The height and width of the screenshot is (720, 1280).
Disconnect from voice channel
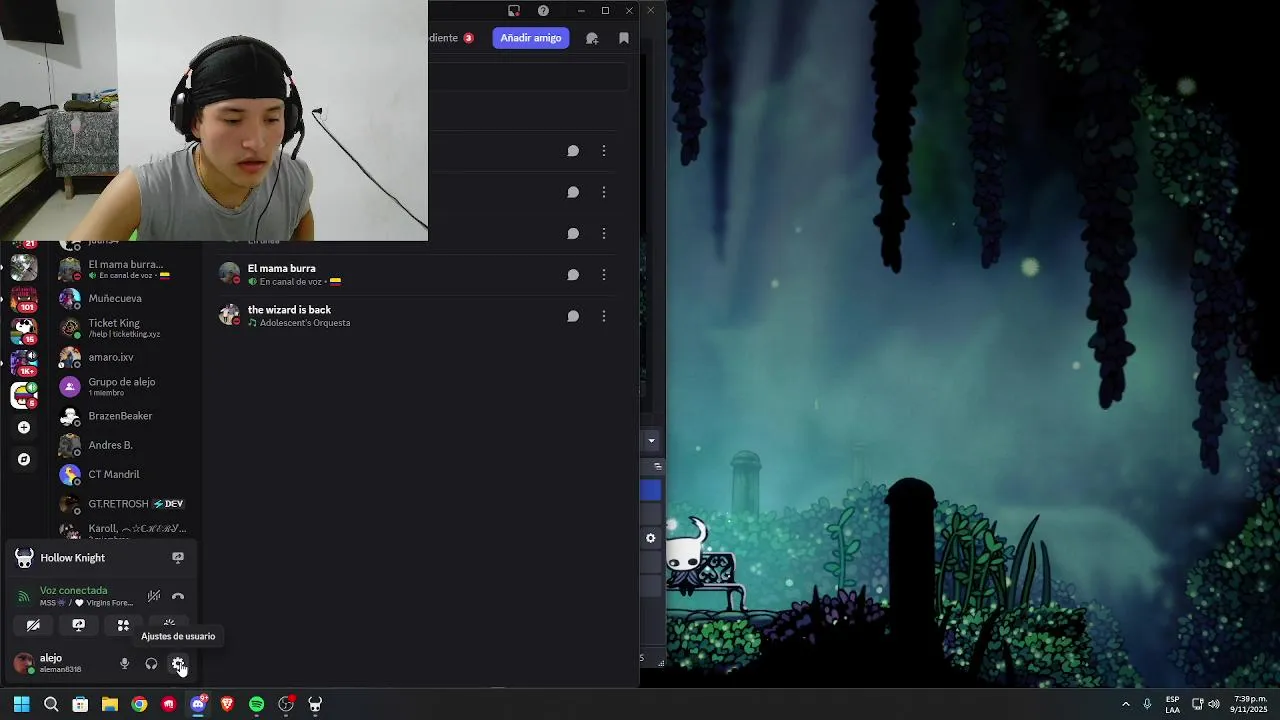178,597
